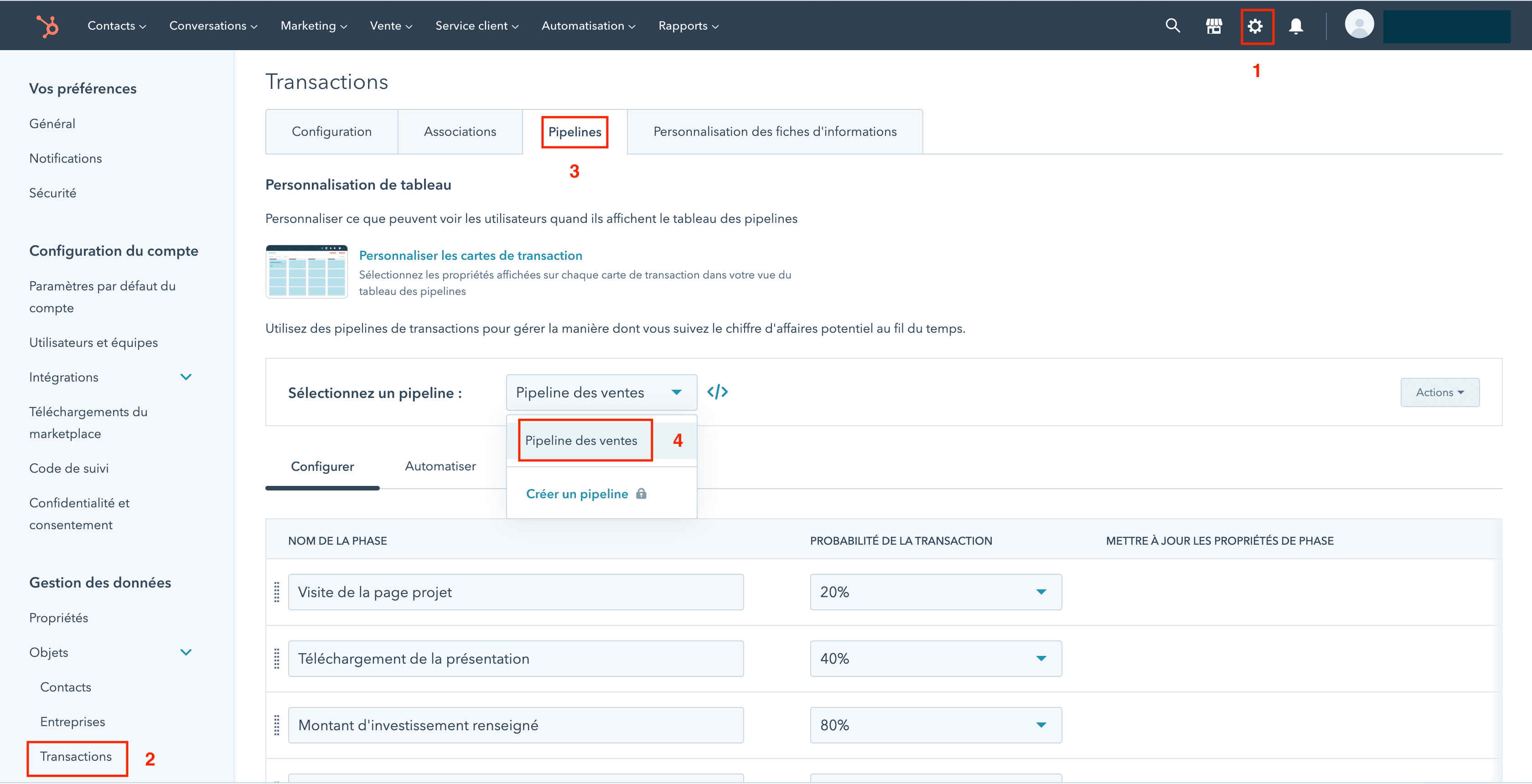The image size is (1532, 784).
Task: Open the 80% probability dropdown
Action: click(935, 725)
